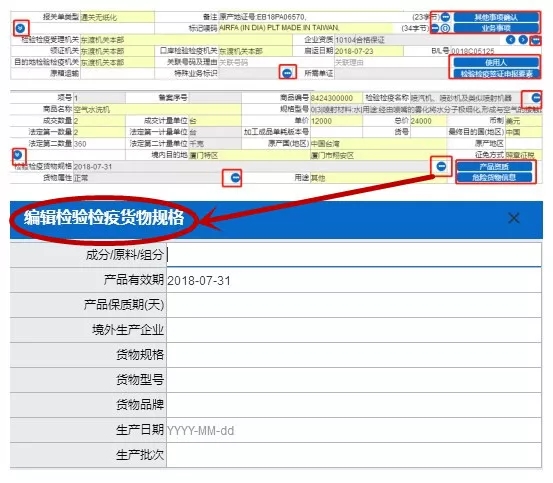
Task: Click ellipsis icon next to 备注 field
Action: click(445, 17)
